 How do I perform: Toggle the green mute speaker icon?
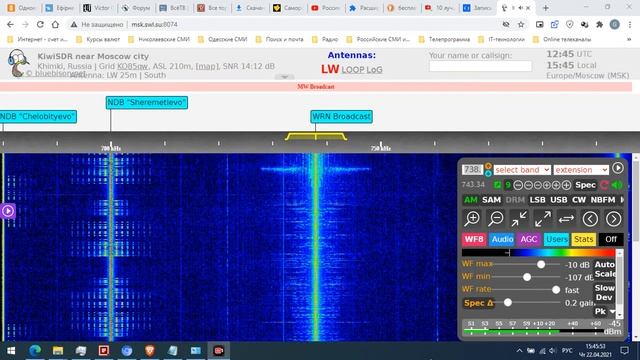point(617,185)
